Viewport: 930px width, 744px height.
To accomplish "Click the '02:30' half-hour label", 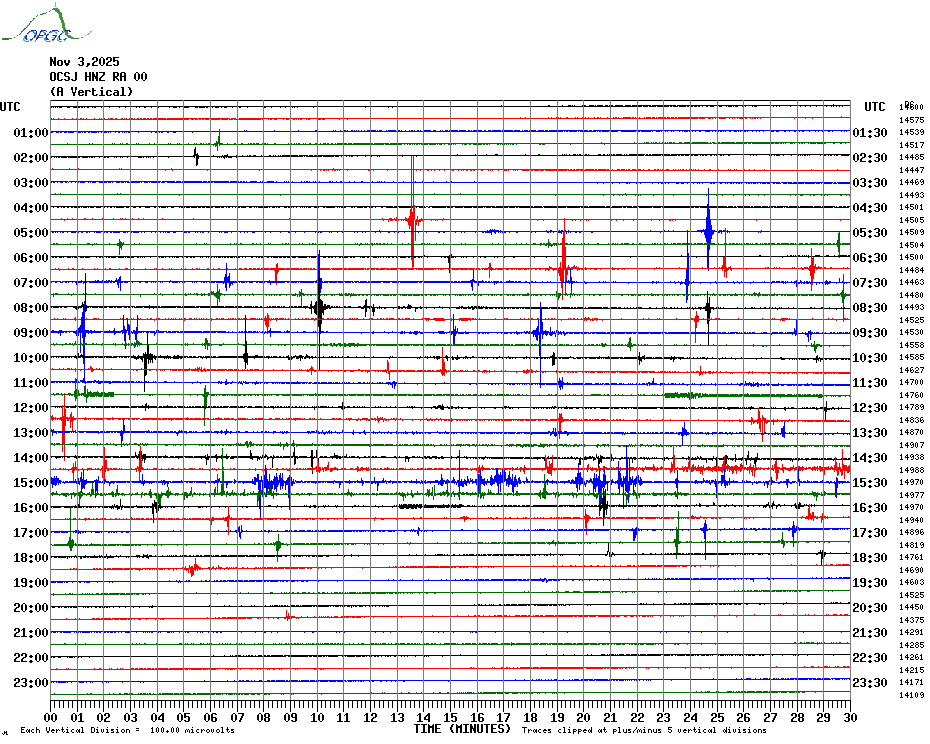I will point(870,158).
